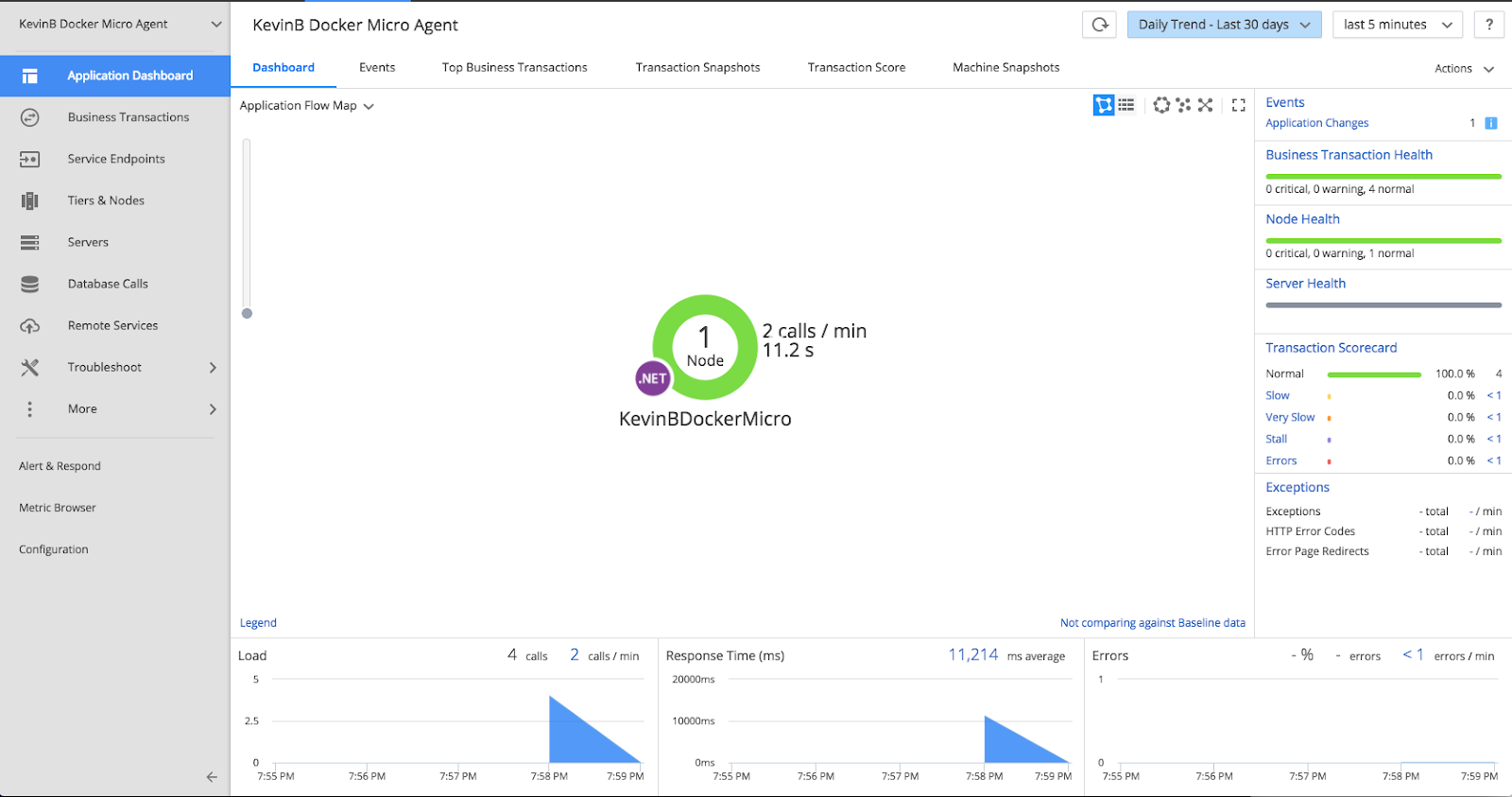Open the last 5 minutes time range dropdown
The width and height of the screenshot is (1512, 797).
1398,25
